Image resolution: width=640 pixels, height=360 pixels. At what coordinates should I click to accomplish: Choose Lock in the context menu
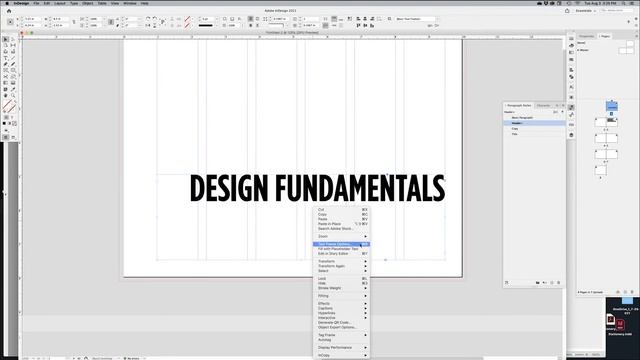(342, 279)
